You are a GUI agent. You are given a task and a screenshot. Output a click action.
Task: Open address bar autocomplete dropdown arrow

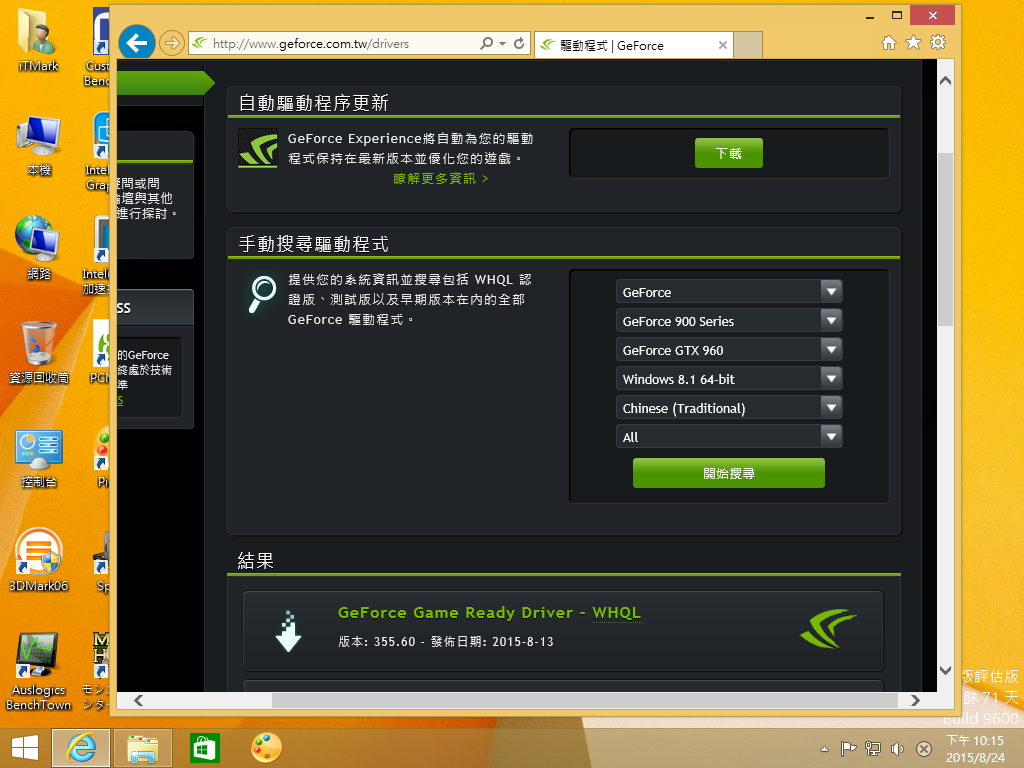pyautogui.click(x=502, y=44)
